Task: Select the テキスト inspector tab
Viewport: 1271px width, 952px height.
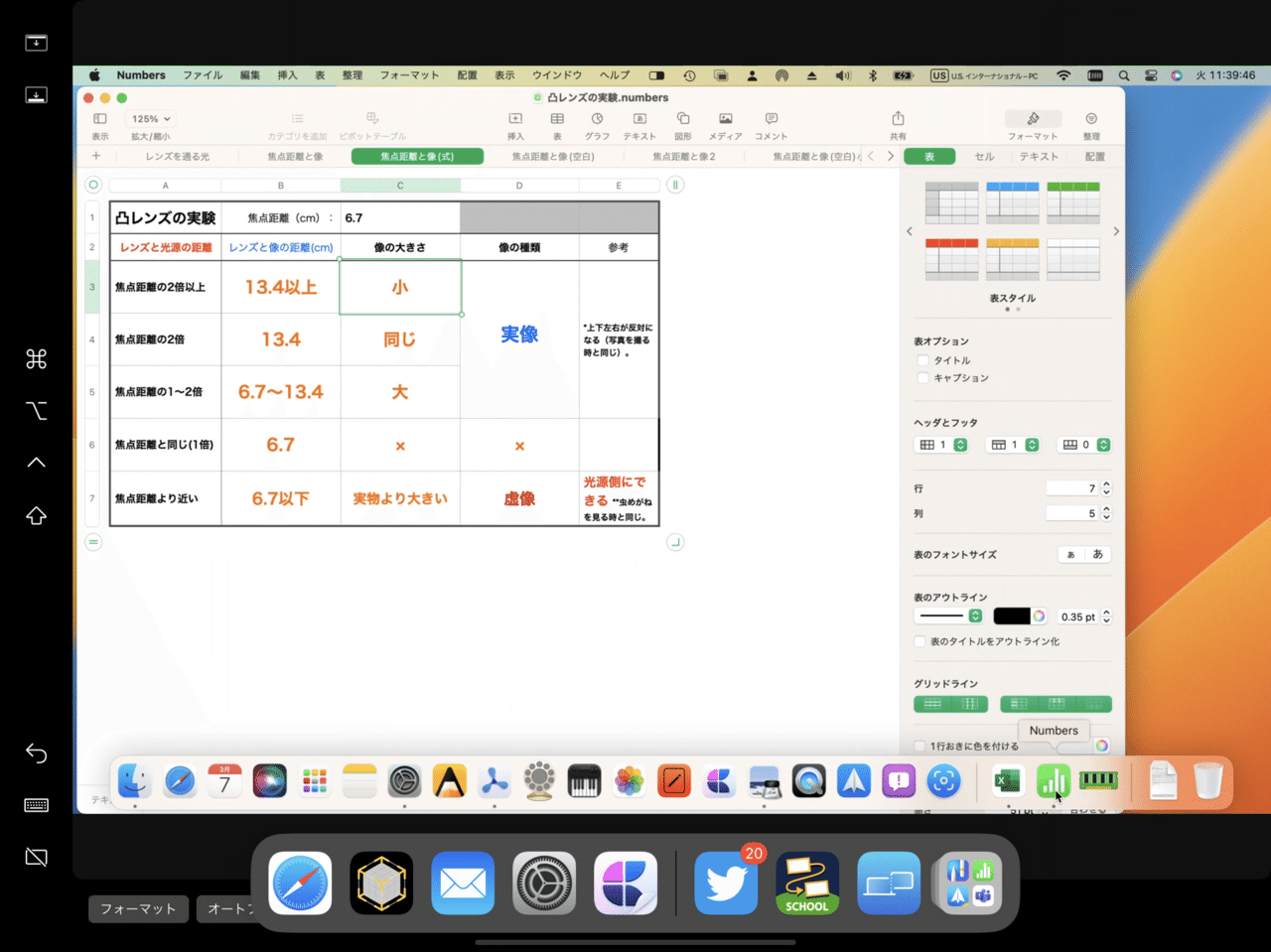Action: click(1039, 156)
